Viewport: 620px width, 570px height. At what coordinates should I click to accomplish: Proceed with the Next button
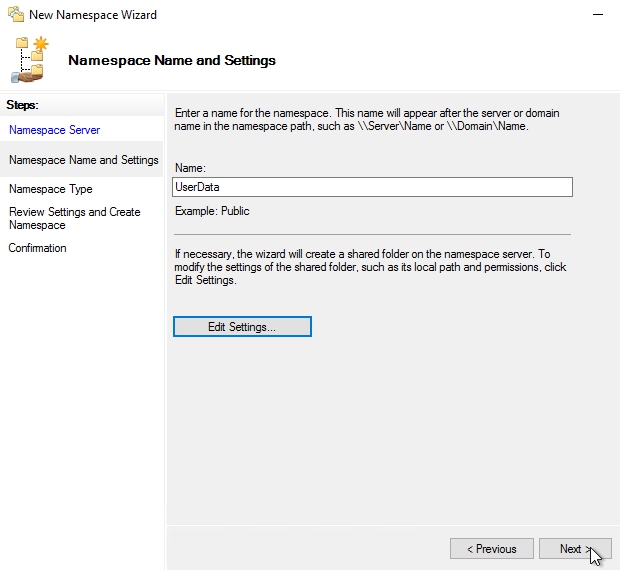[x=574, y=549]
